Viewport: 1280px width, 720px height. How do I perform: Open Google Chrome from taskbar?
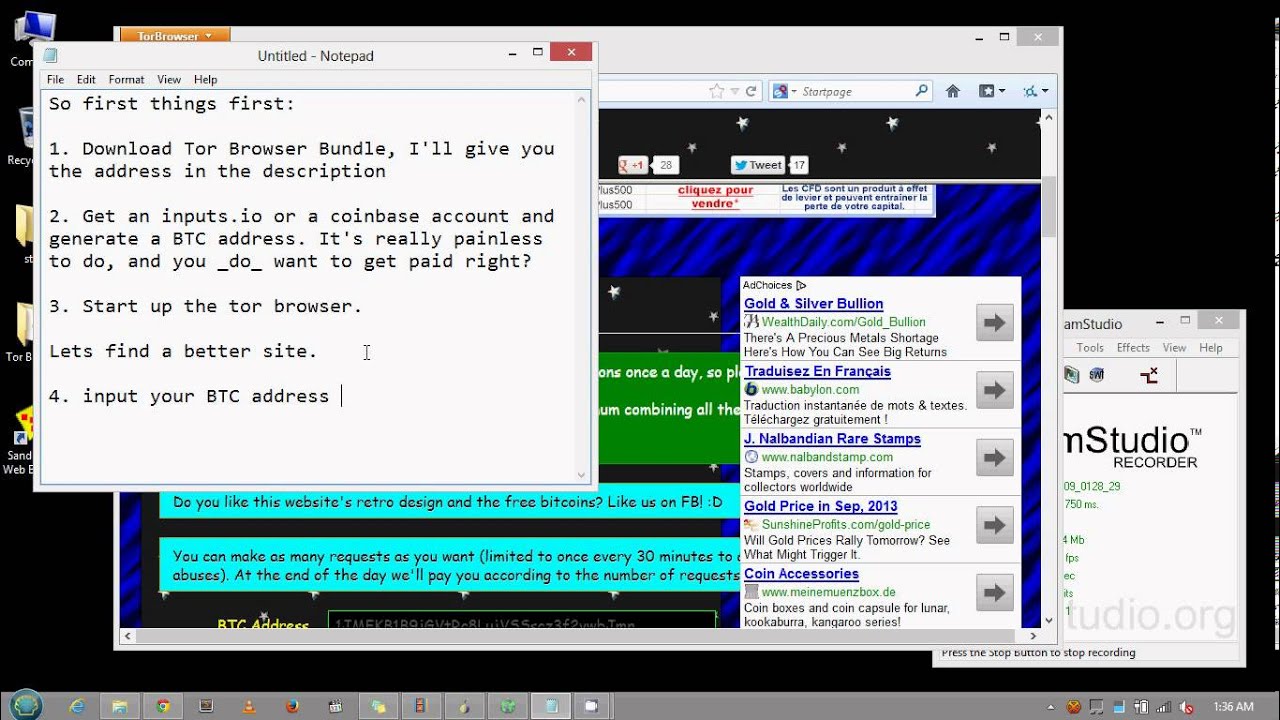pos(163,706)
